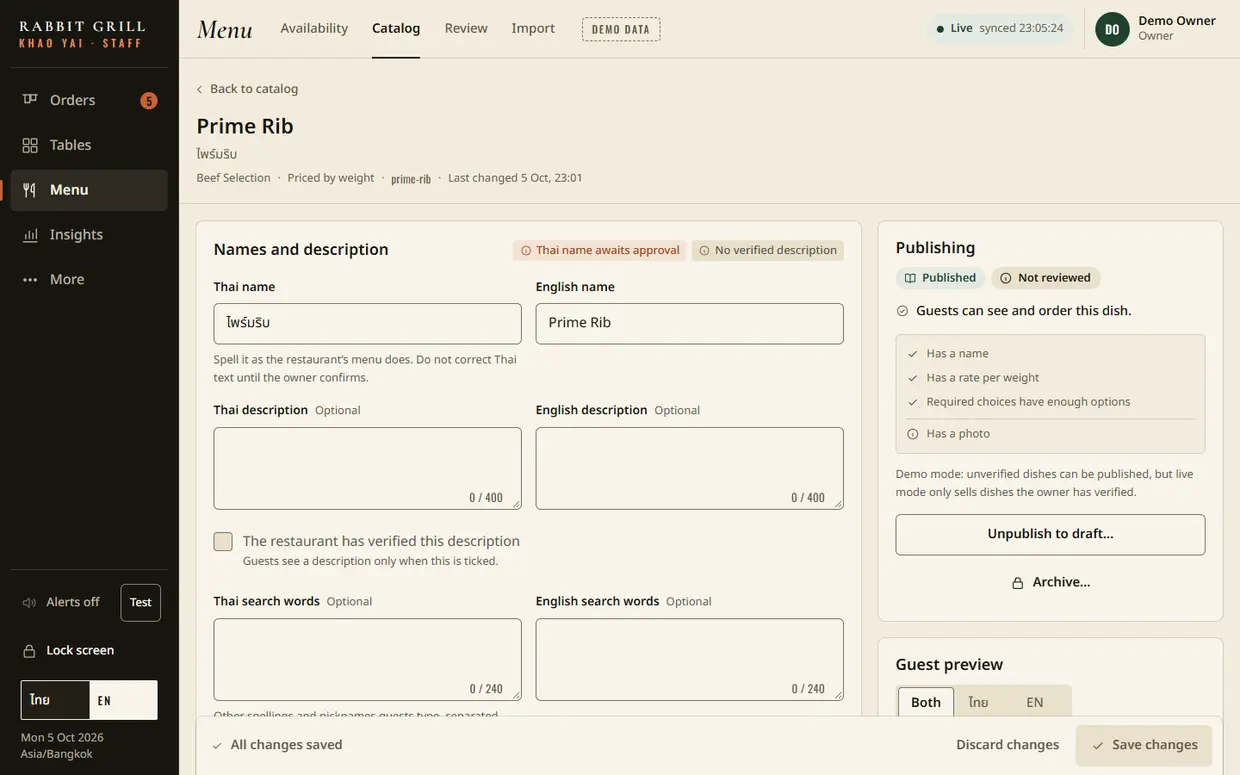Screen dimensions: 1240x775
Task: Click the Published book icon
Action: [910, 278]
